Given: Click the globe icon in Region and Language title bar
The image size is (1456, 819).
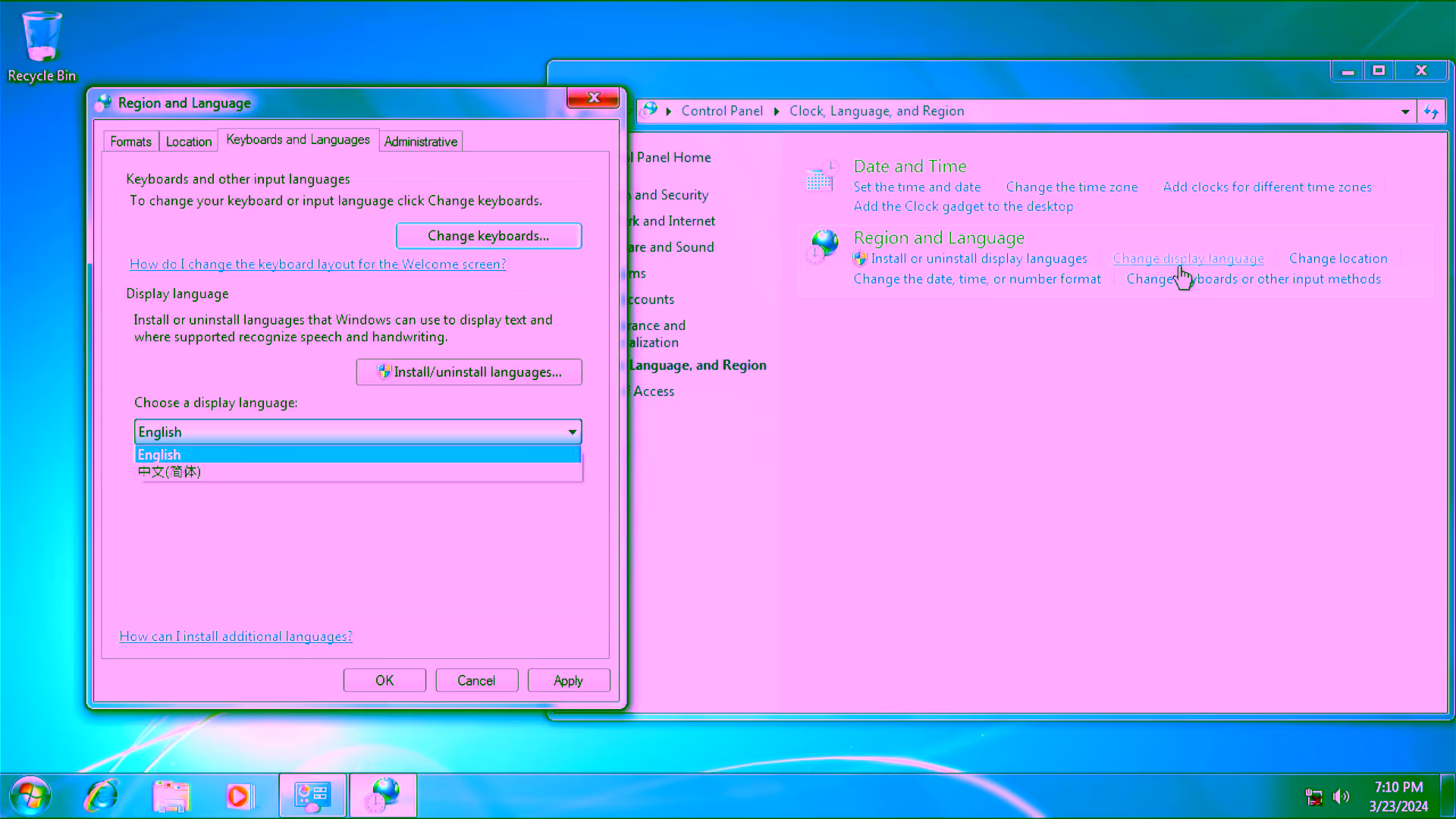Looking at the screenshot, I should (104, 103).
